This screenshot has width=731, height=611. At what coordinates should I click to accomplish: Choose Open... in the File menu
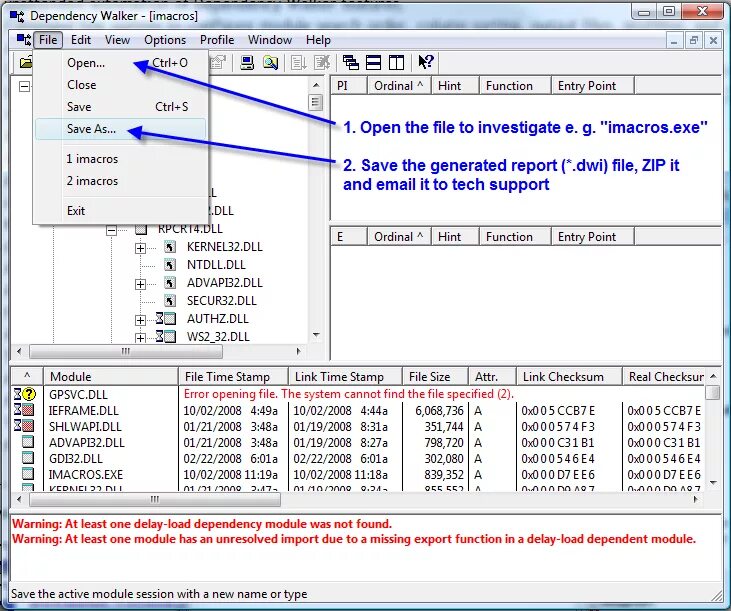pyautogui.click(x=120, y=62)
